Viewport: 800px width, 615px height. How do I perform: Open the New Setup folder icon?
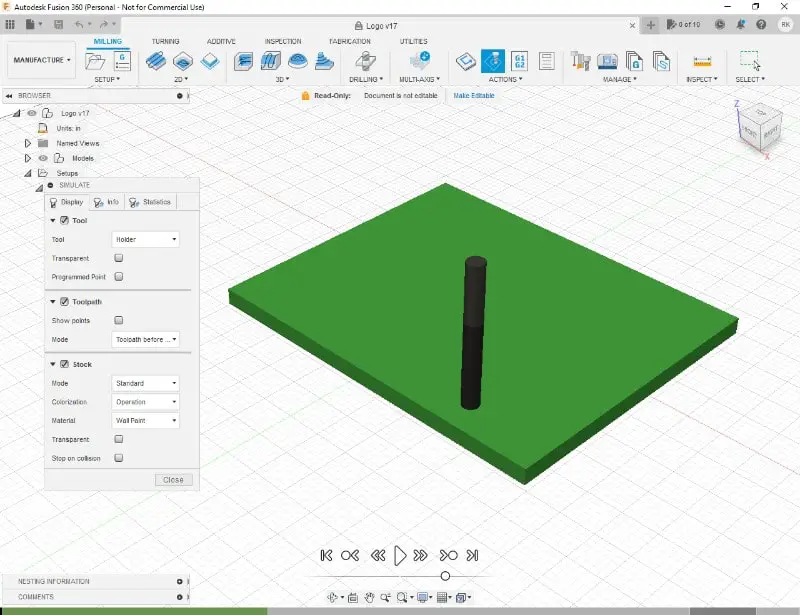point(95,61)
